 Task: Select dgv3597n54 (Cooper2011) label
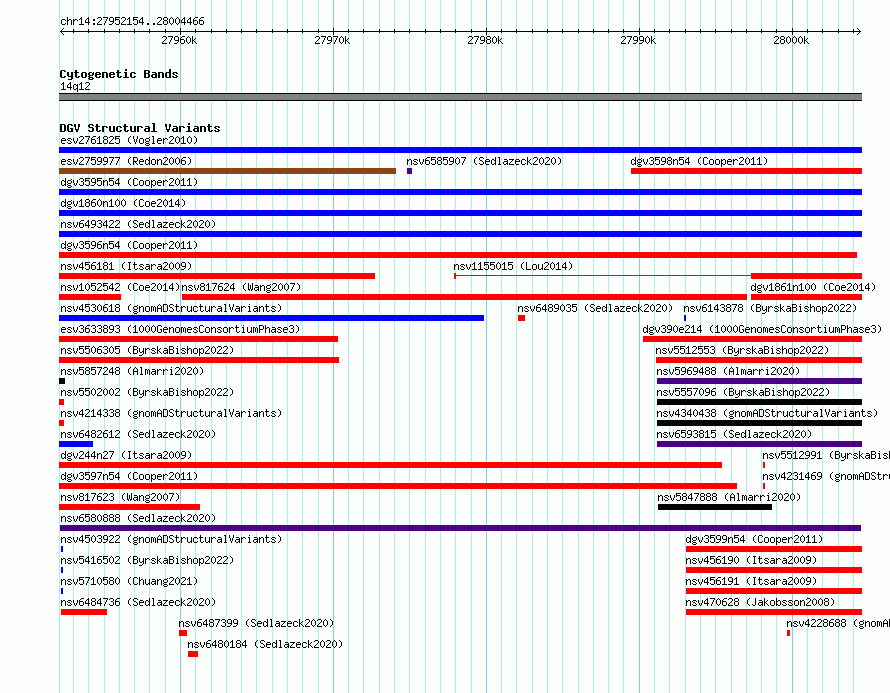tap(129, 476)
